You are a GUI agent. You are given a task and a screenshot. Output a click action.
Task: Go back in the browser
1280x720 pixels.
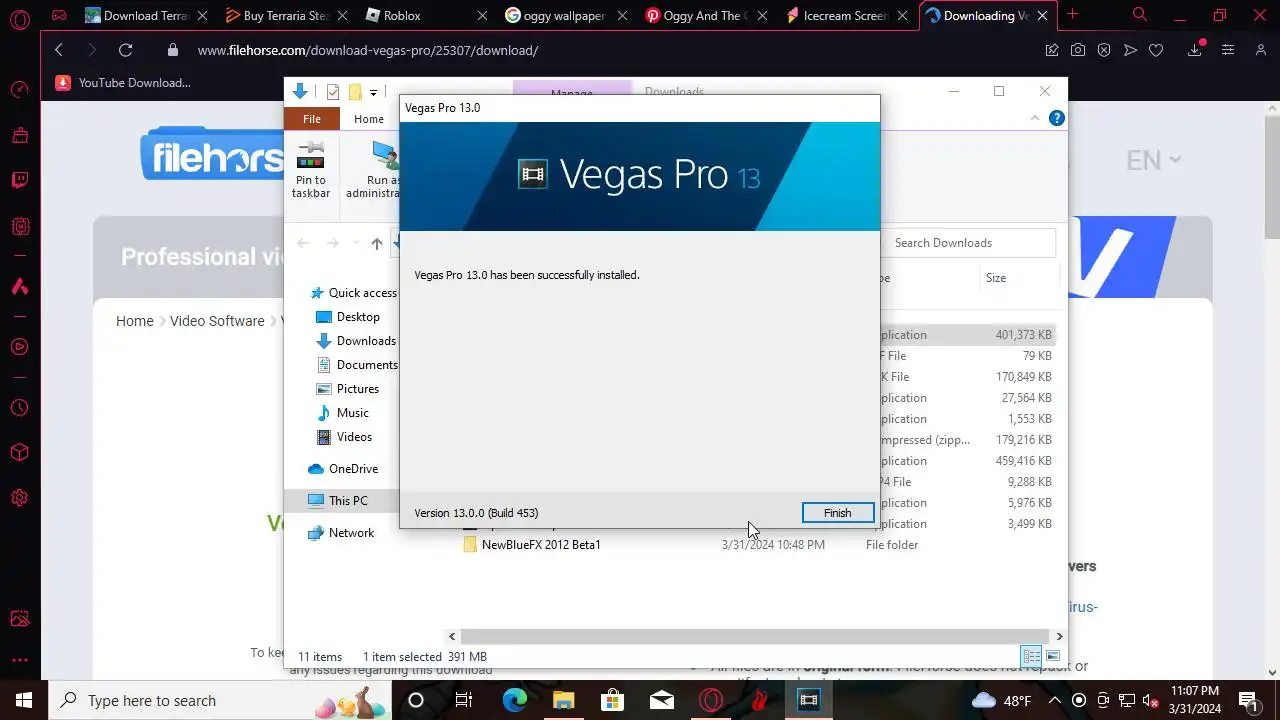click(x=58, y=50)
